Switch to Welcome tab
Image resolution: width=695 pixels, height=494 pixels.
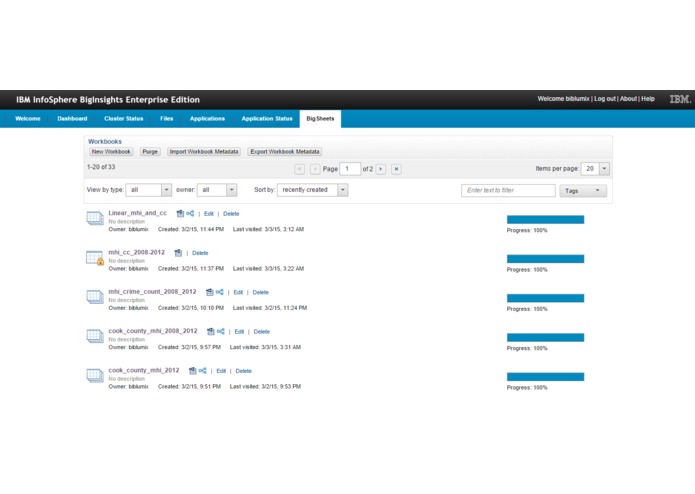click(x=27, y=119)
